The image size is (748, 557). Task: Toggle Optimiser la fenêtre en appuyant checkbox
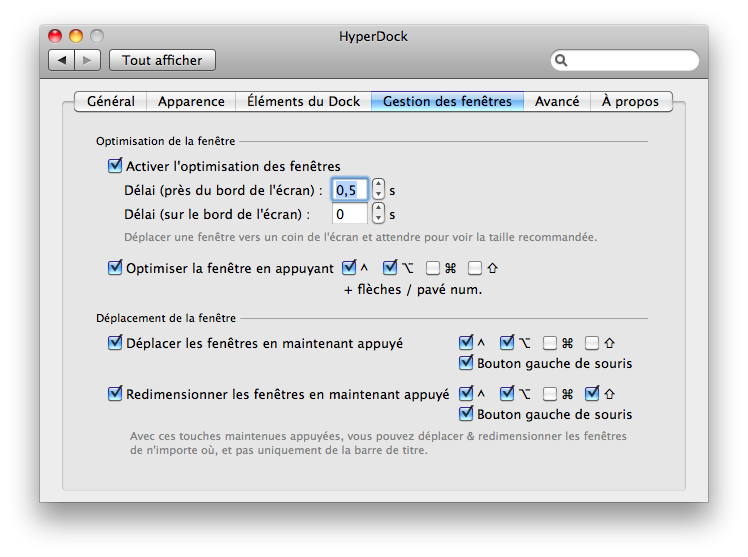(x=114, y=268)
